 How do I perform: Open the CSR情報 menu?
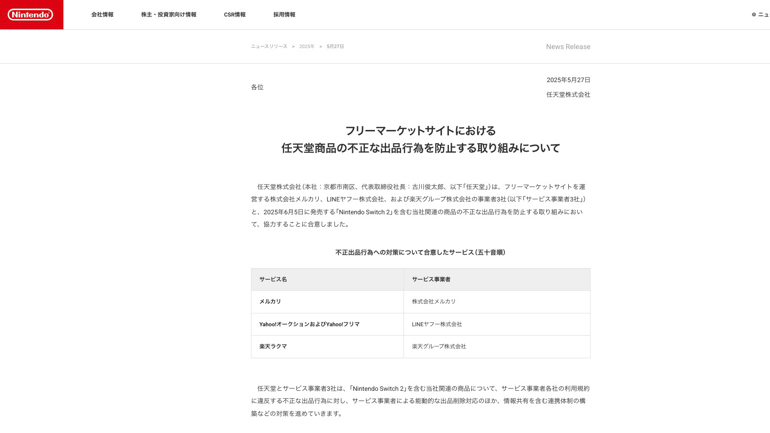tap(235, 15)
